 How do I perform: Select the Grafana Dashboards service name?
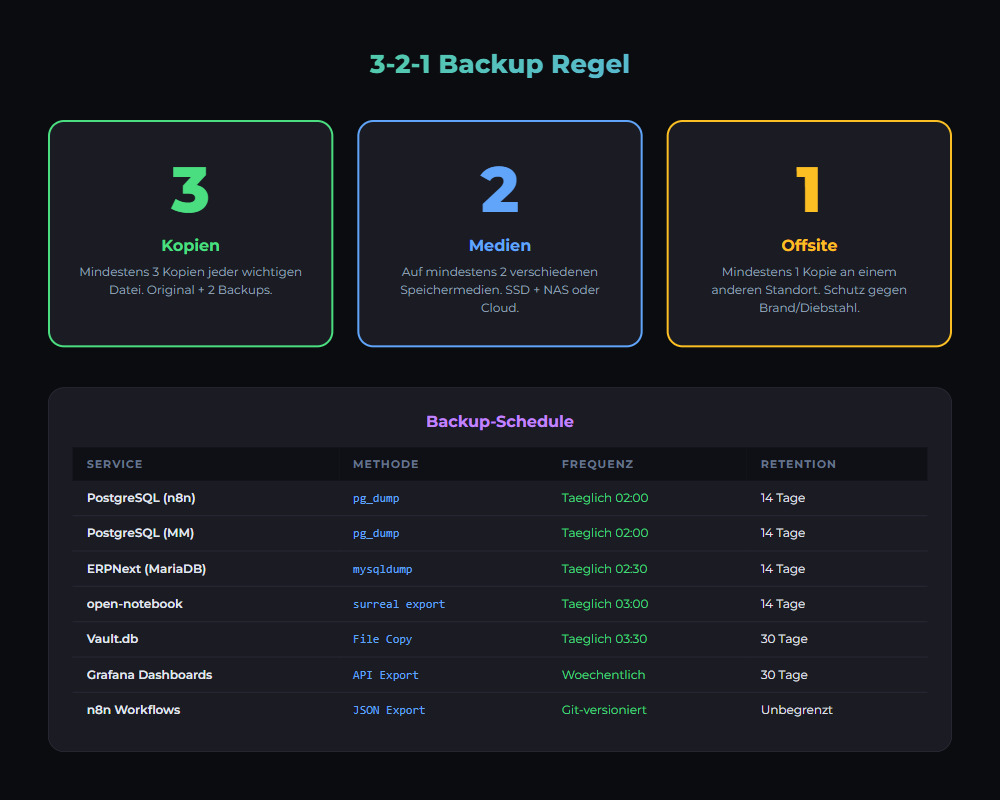[149, 675]
